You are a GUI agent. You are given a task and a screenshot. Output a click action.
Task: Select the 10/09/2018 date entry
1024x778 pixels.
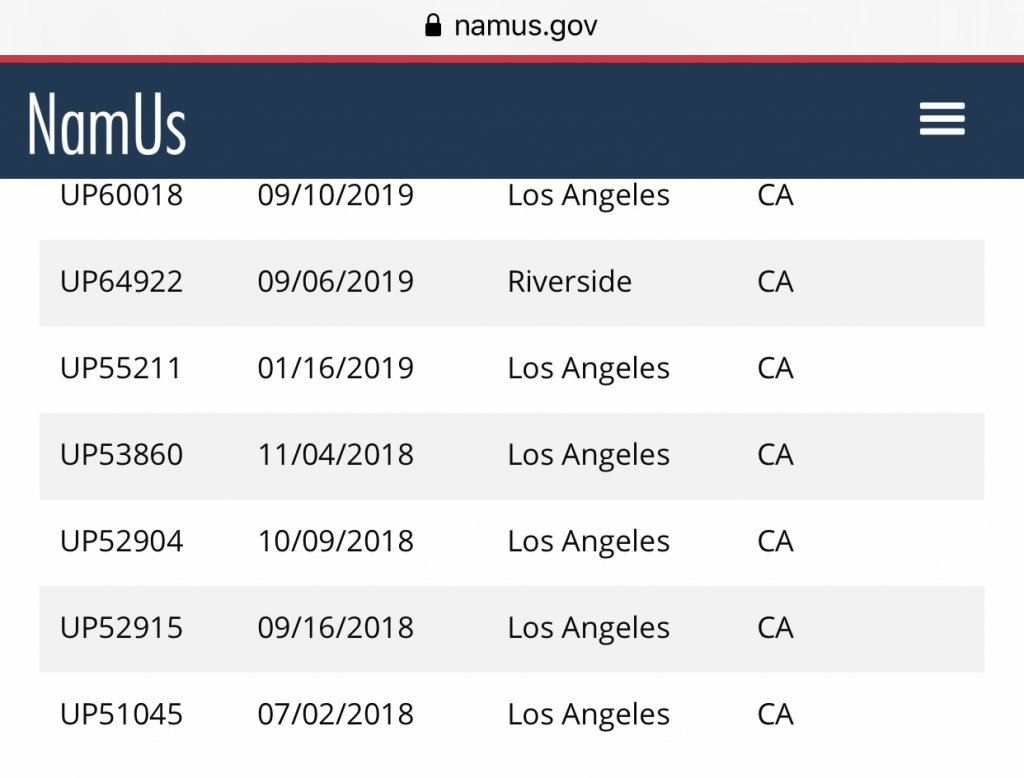(335, 541)
